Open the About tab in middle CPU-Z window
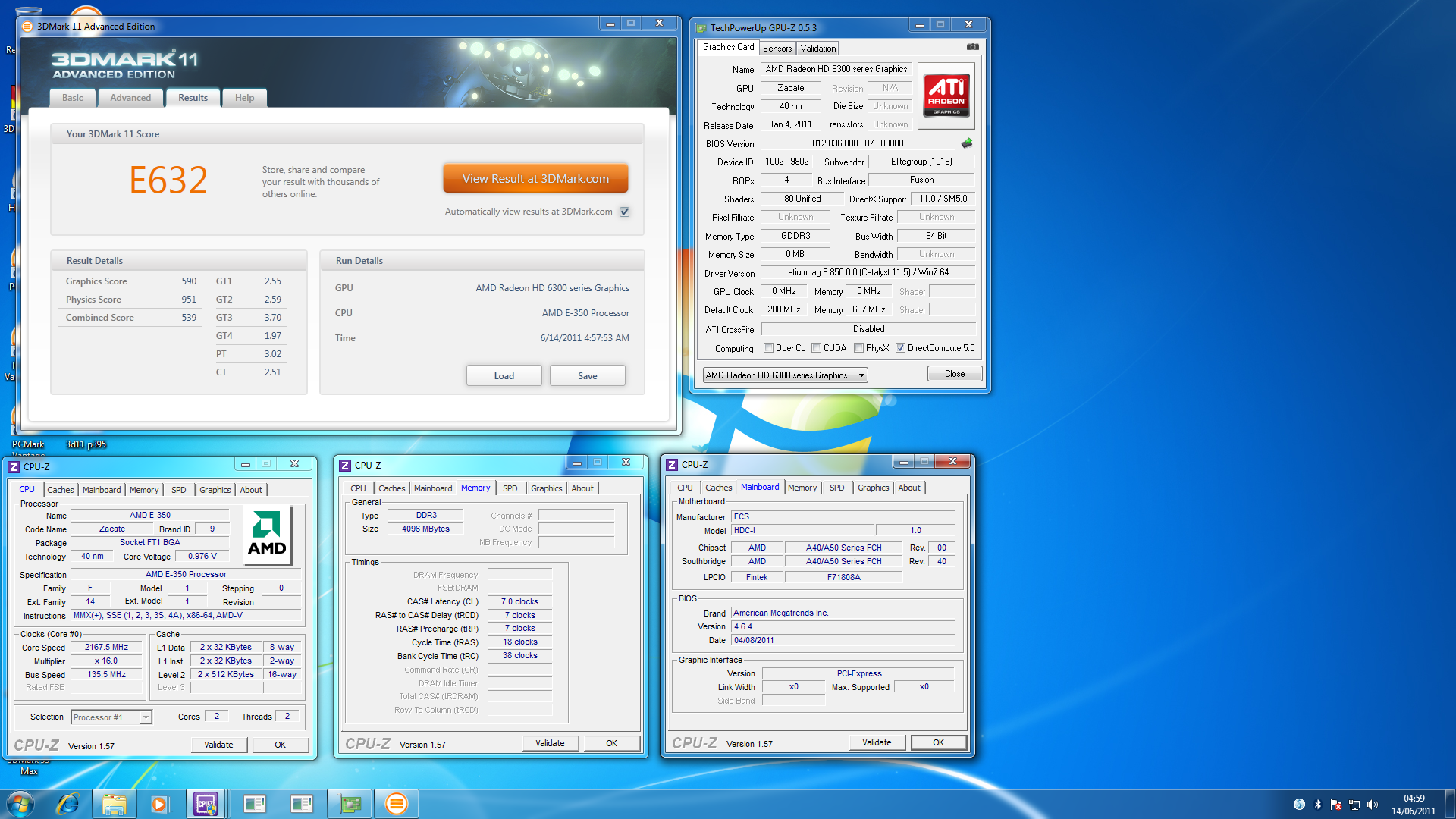Viewport: 1456px width, 819px height. [x=582, y=488]
